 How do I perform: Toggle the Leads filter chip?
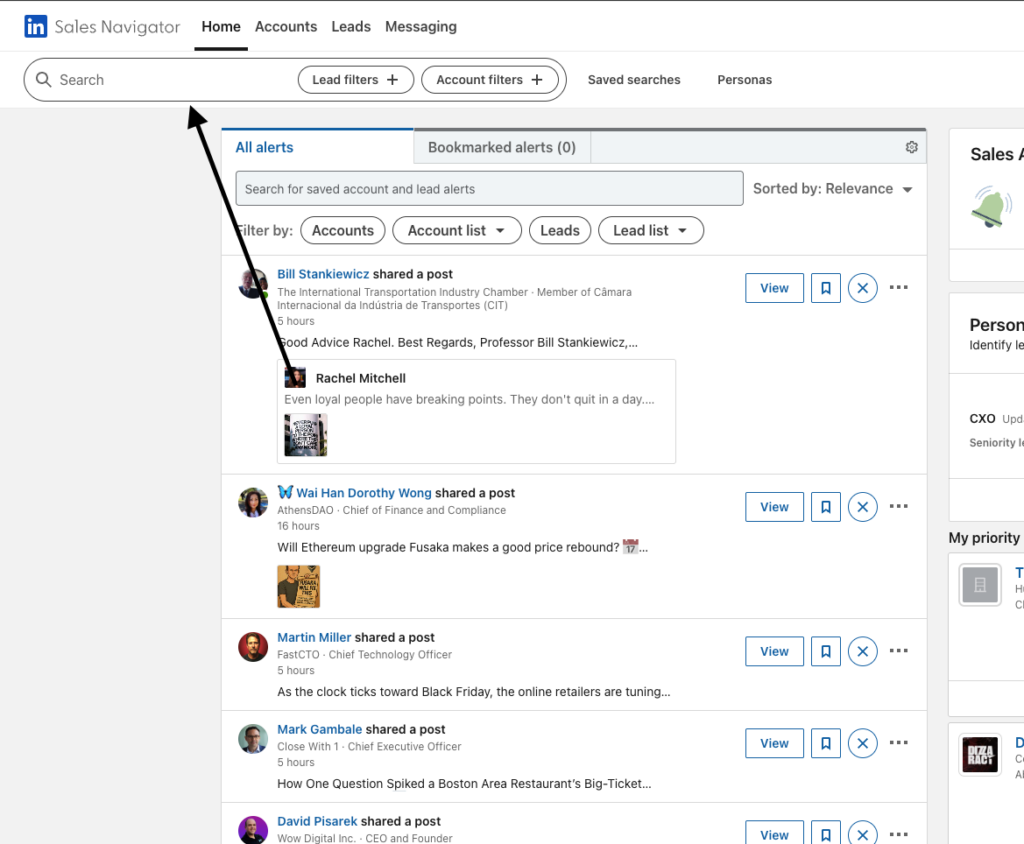click(x=559, y=230)
